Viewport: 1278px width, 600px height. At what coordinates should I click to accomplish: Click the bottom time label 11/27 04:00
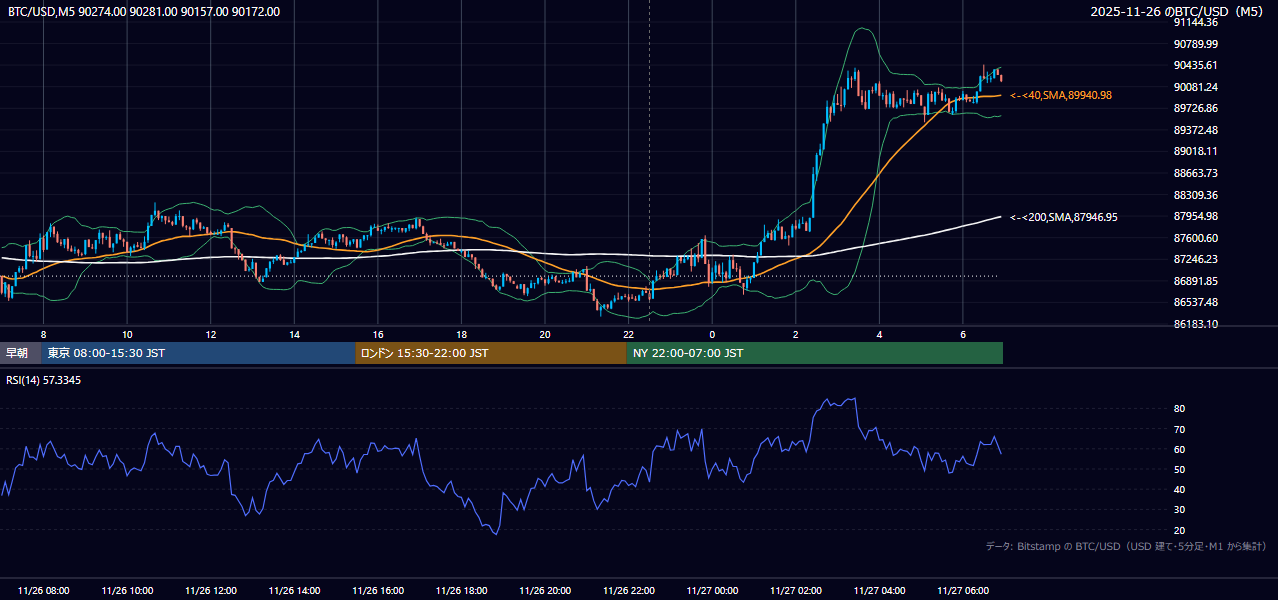click(879, 591)
